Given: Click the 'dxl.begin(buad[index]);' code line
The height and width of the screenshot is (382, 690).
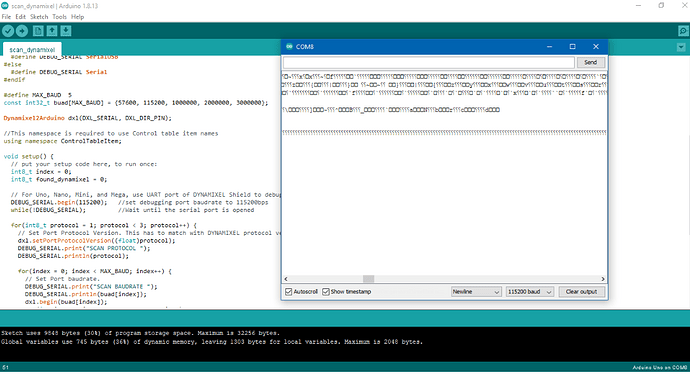Looking at the screenshot, I should pyautogui.click(x=66, y=302).
